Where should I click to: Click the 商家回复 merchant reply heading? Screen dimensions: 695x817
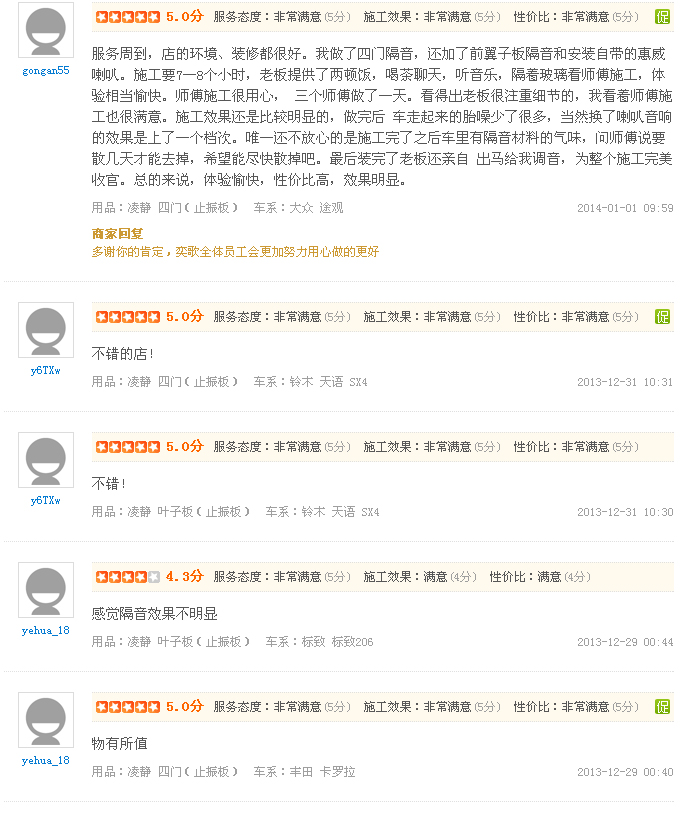[x=118, y=234]
